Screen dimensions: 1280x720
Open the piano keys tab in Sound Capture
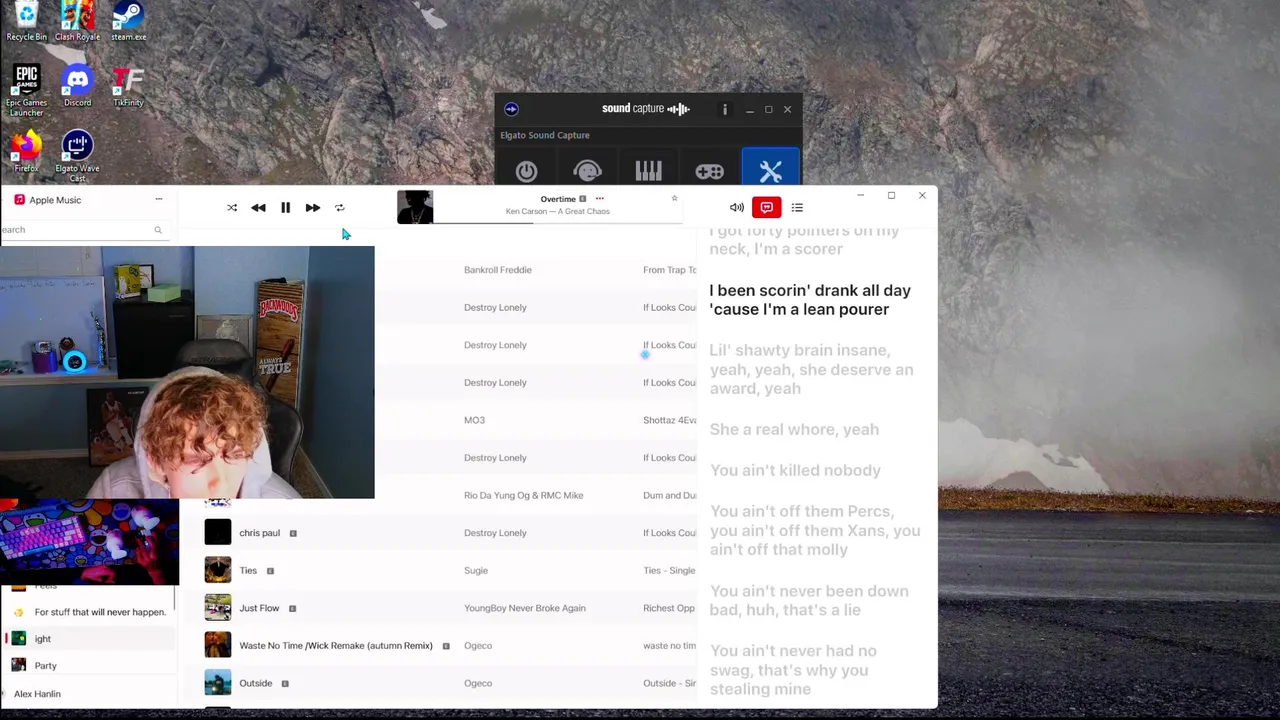click(x=648, y=171)
